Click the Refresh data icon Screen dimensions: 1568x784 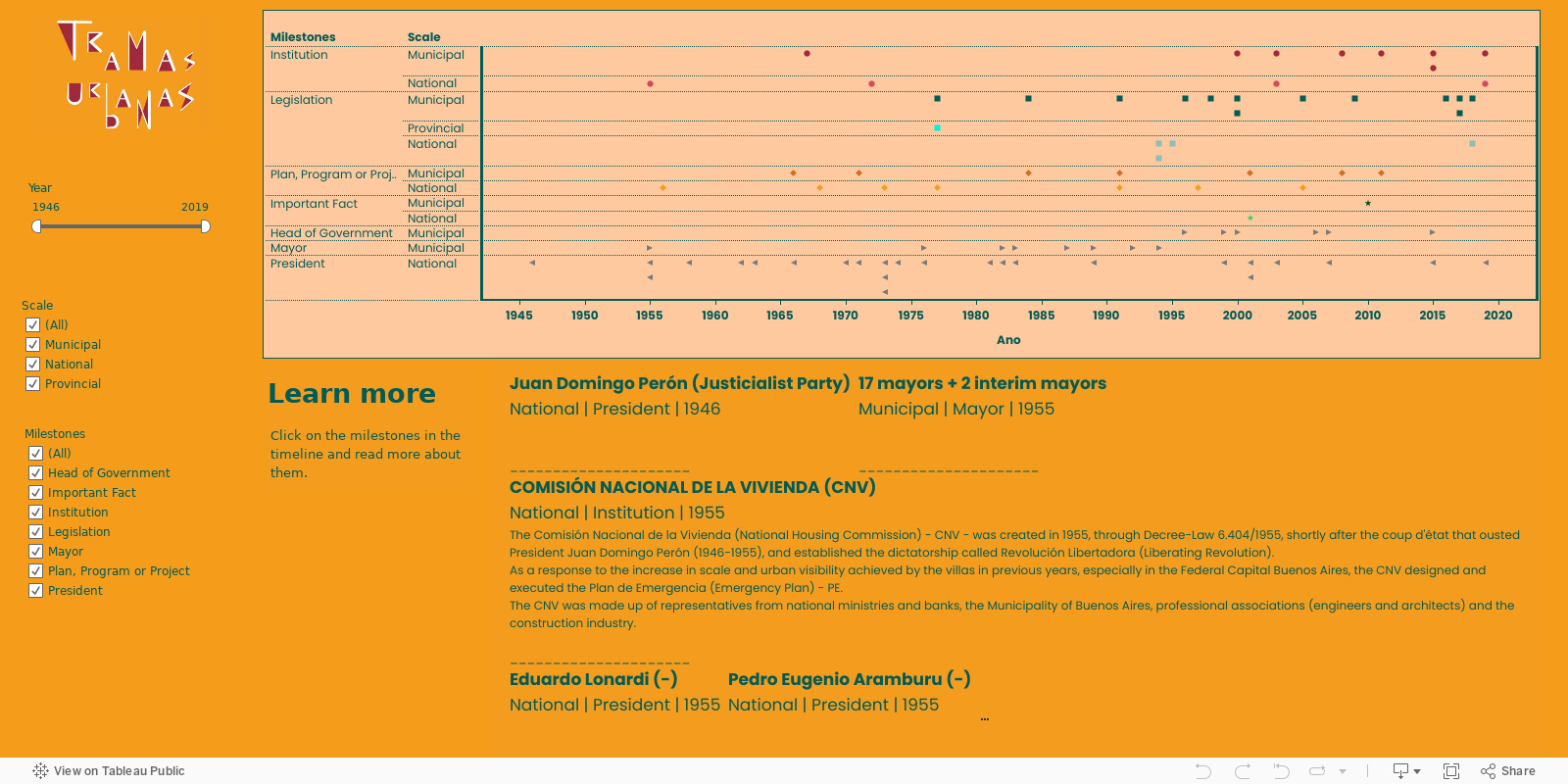[x=1318, y=771]
